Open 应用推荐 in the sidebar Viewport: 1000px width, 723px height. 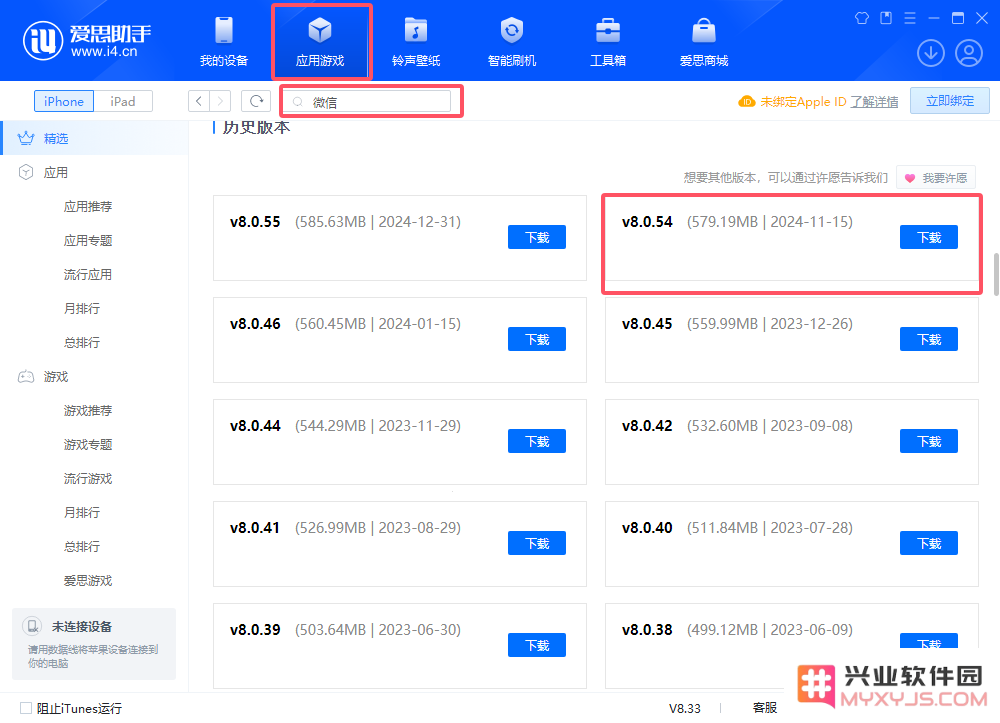pos(88,207)
